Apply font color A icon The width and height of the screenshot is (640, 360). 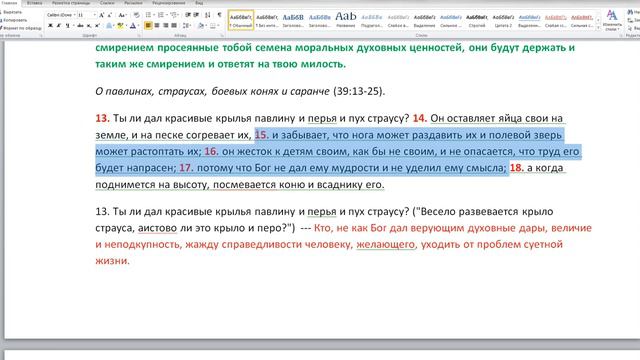[133, 26]
